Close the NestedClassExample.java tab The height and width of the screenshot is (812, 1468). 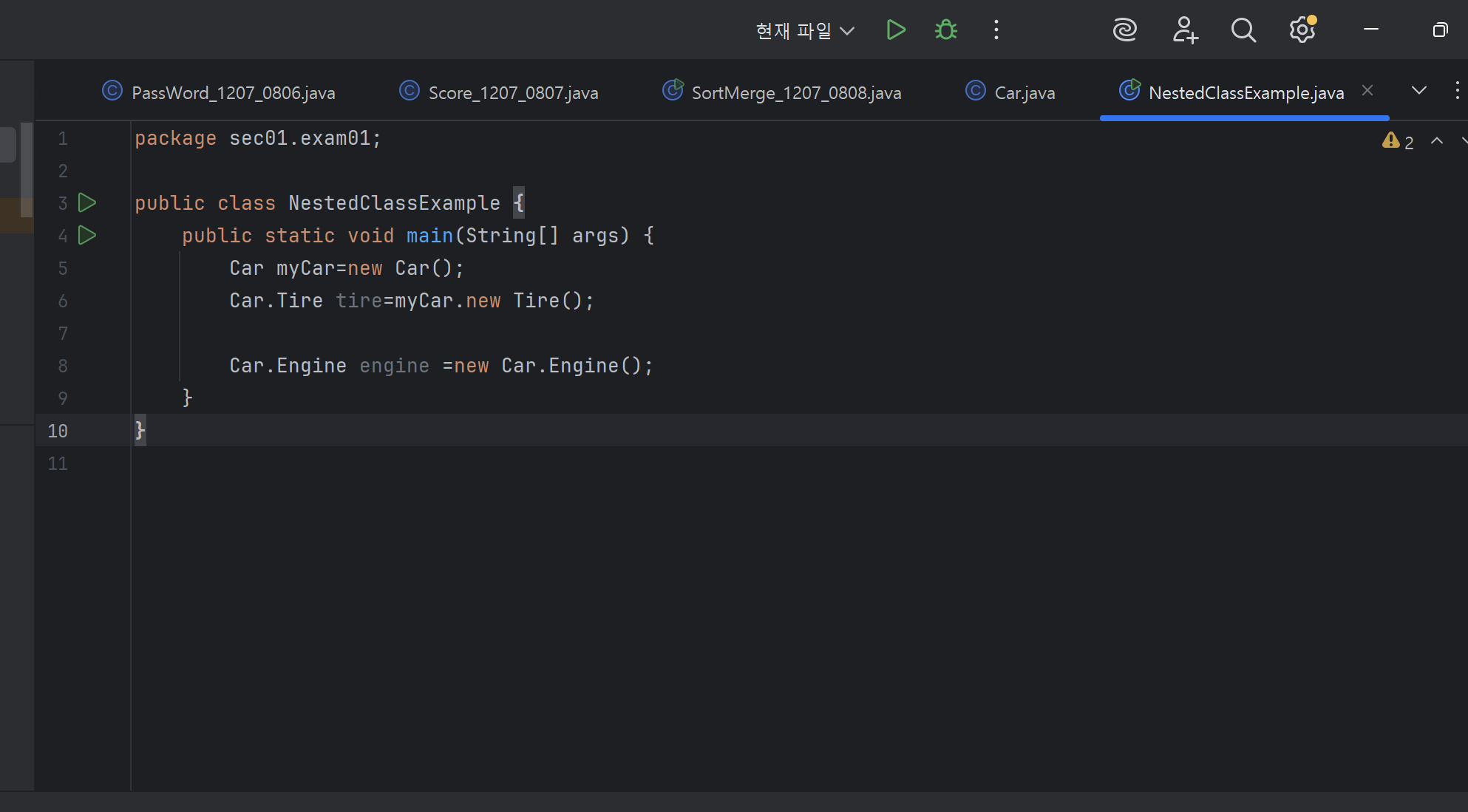pyautogui.click(x=1367, y=90)
